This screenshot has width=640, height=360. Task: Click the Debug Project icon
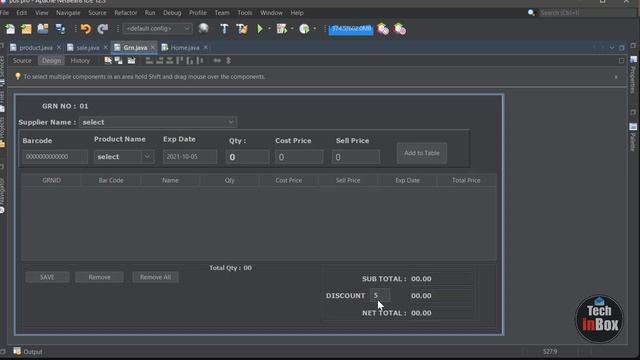coord(282,29)
